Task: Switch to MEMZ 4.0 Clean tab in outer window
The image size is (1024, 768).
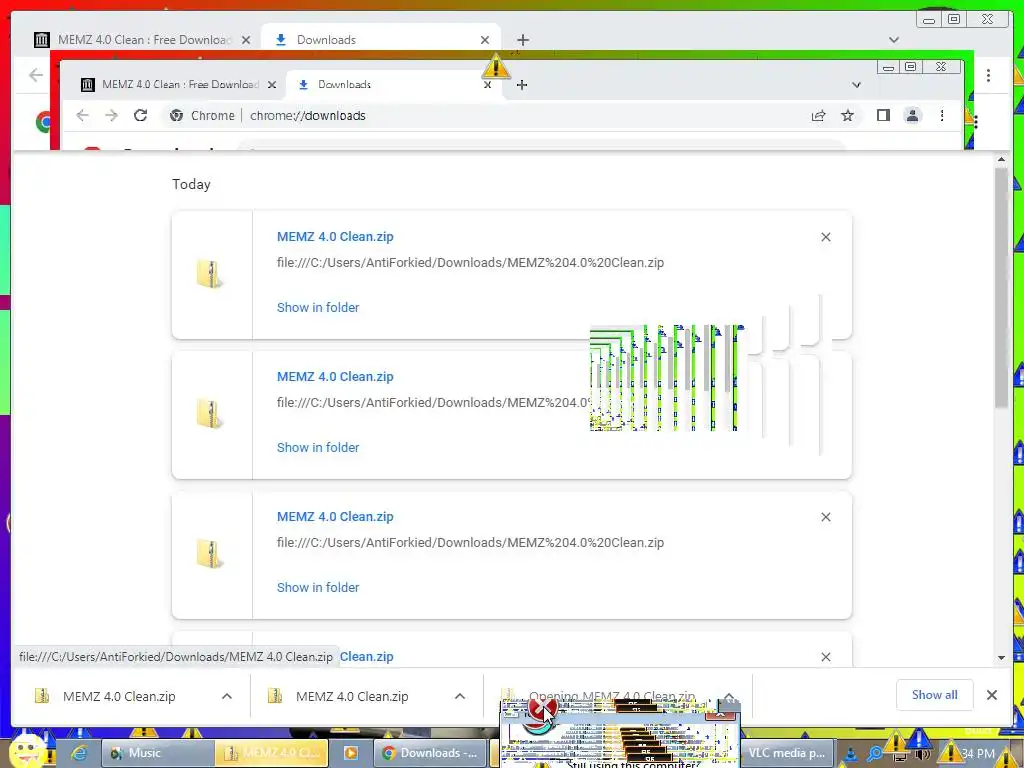Action: 144,40
